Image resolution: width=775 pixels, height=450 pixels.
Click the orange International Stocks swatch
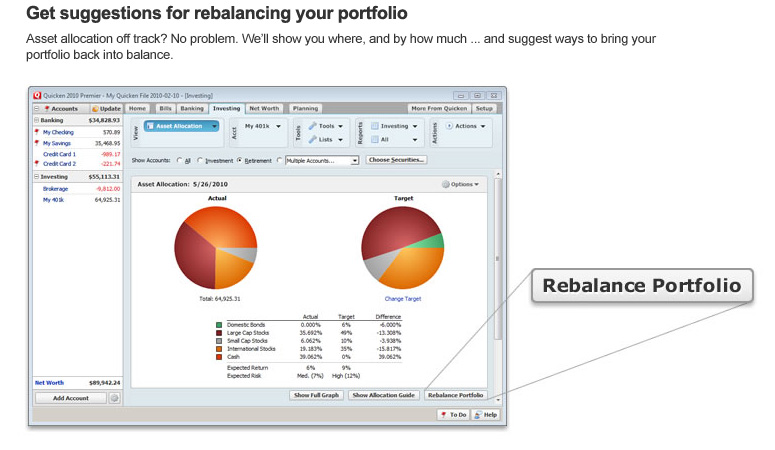pos(219,349)
